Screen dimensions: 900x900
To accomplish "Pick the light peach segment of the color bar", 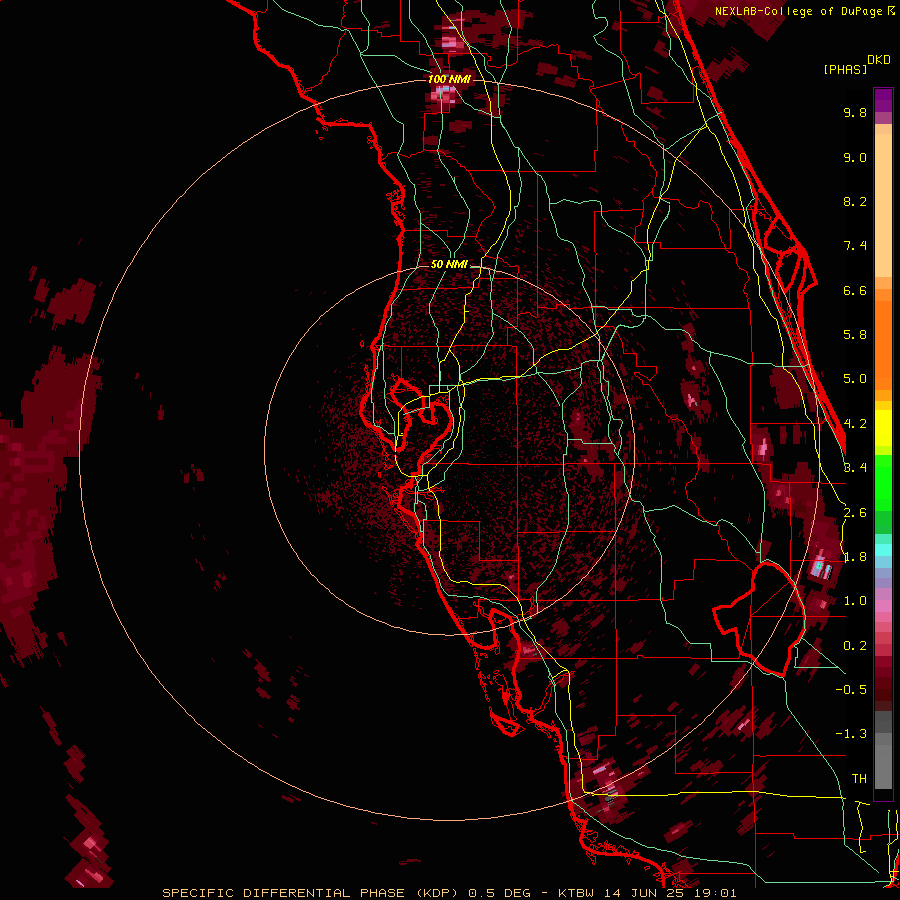I will click(x=883, y=205).
